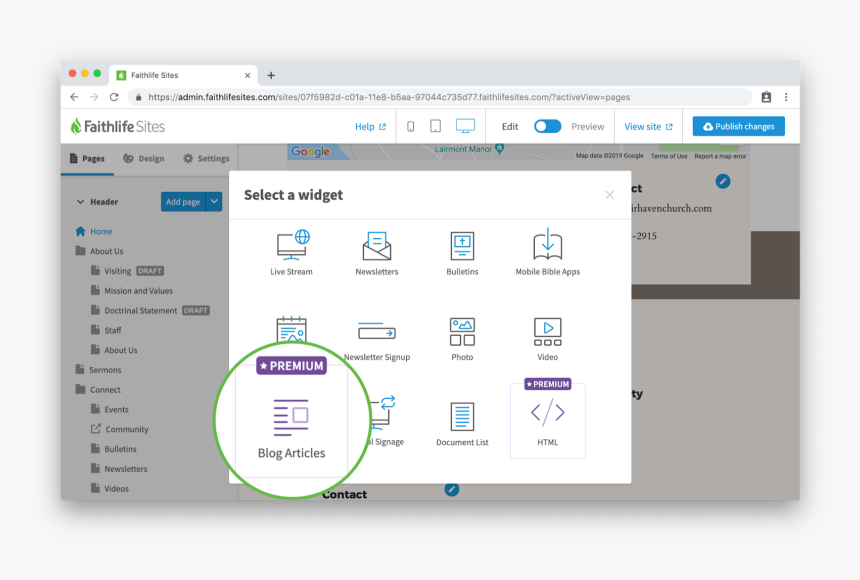Close the Faithlife Sites browser tab

247,75
